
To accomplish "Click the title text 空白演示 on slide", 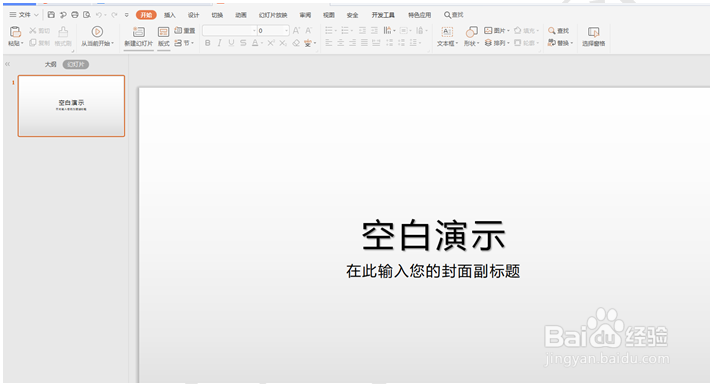I will (x=433, y=235).
